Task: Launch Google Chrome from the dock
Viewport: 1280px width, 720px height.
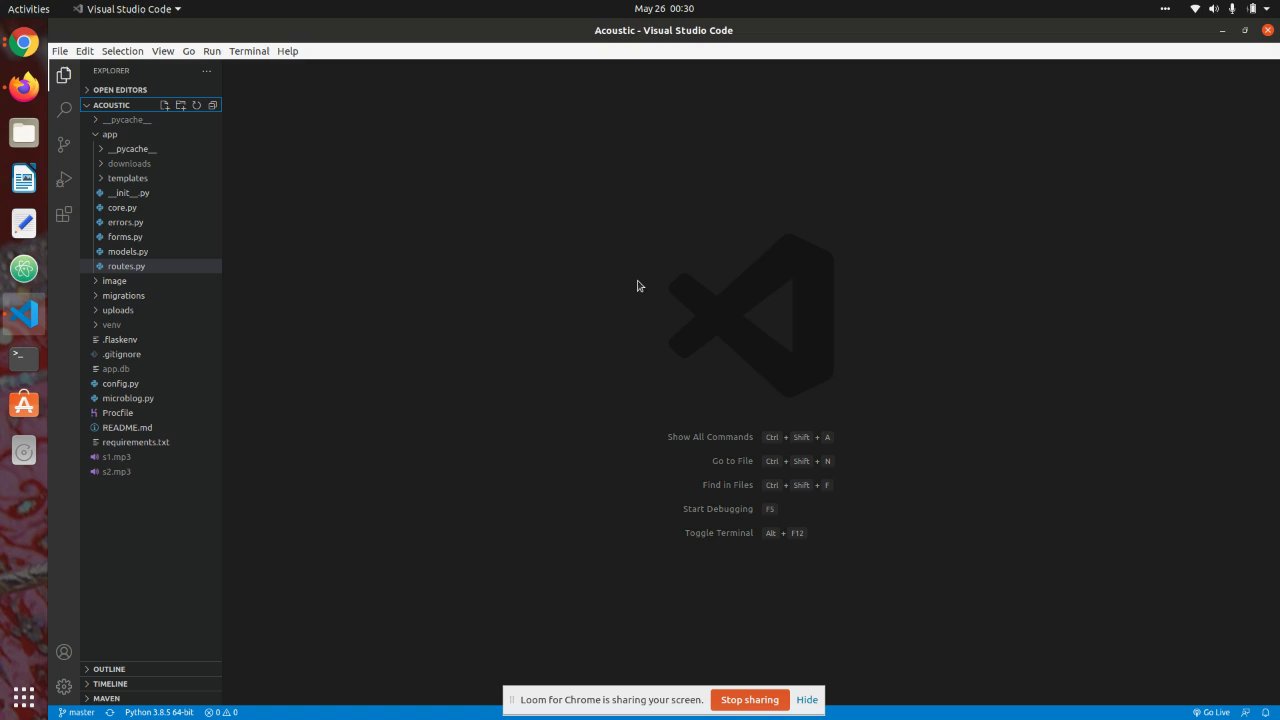Action: [24, 43]
